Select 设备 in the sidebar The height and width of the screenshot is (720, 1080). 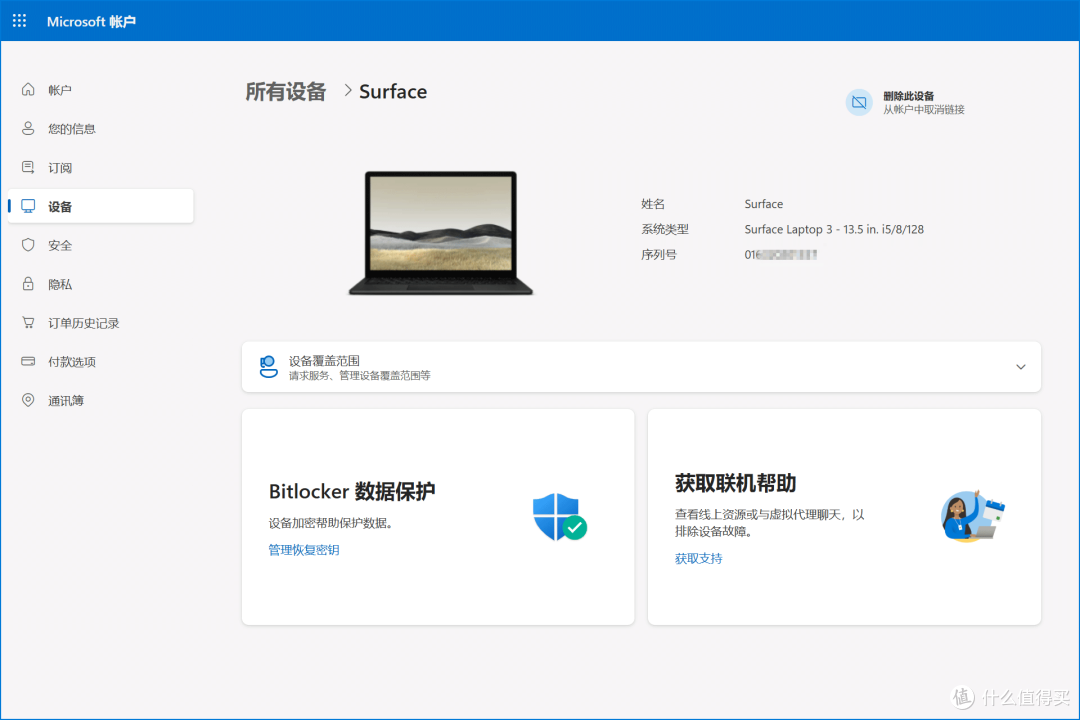[x=101, y=206]
